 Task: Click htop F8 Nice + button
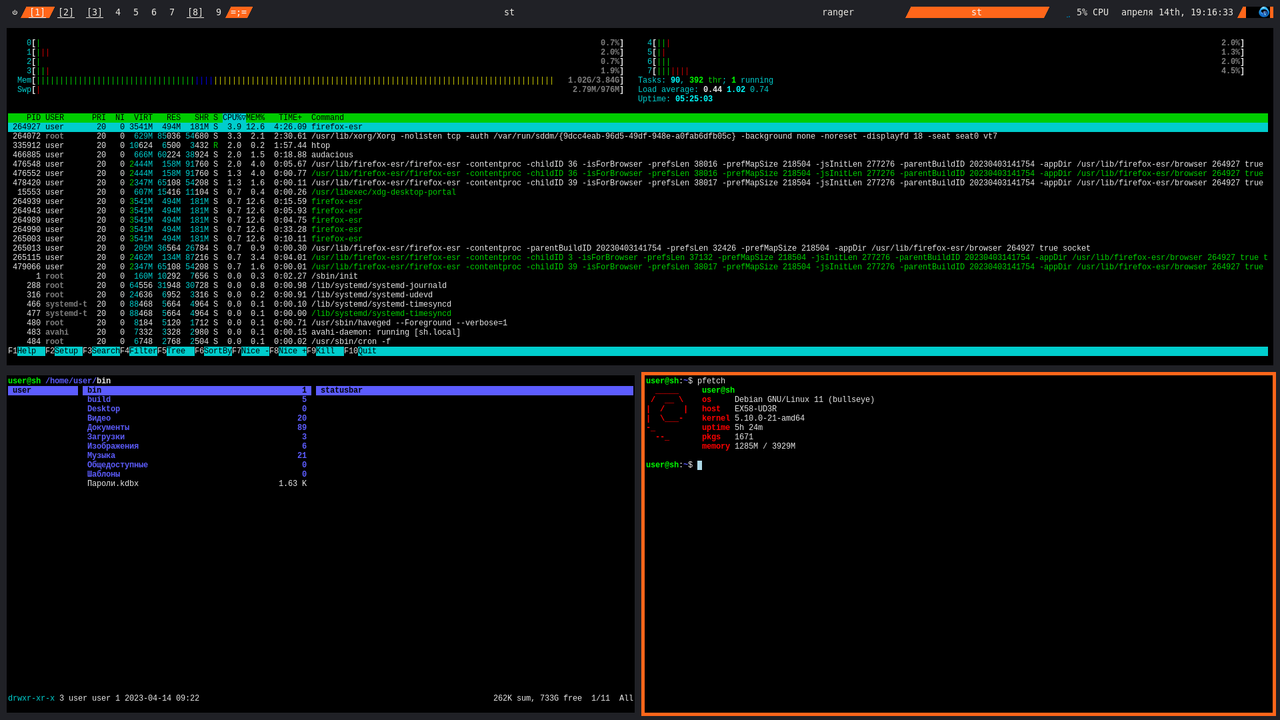click(x=288, y=351)
